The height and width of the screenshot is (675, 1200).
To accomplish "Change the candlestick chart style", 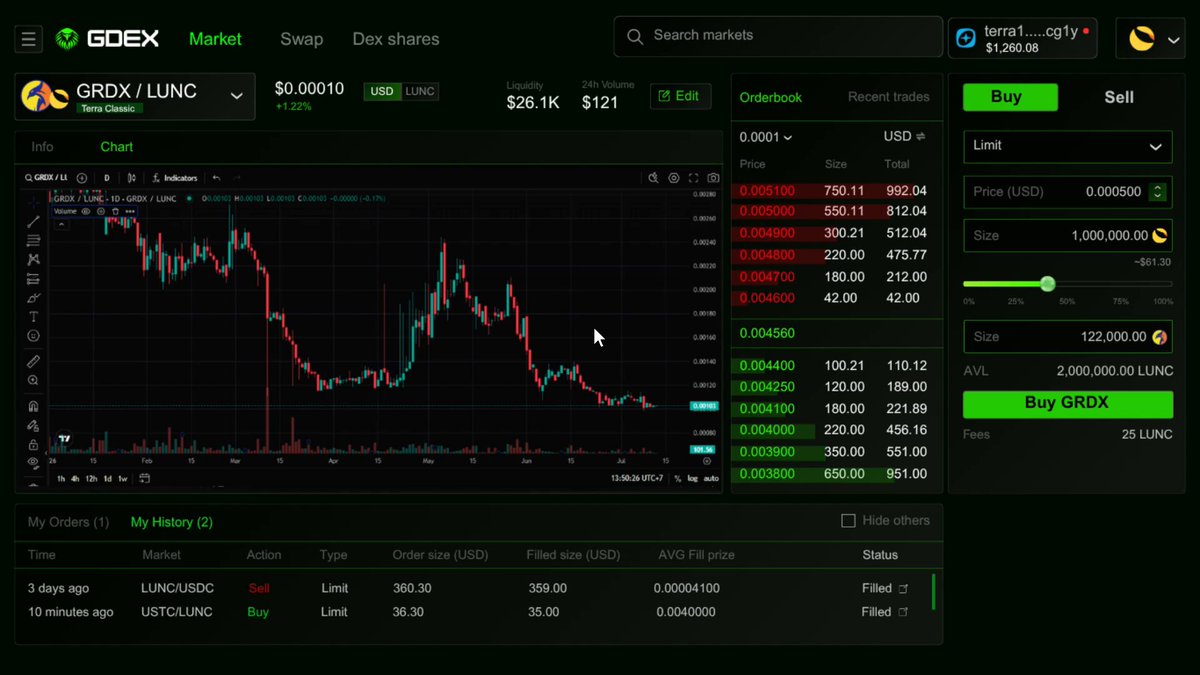I will (x=131, y=178).
